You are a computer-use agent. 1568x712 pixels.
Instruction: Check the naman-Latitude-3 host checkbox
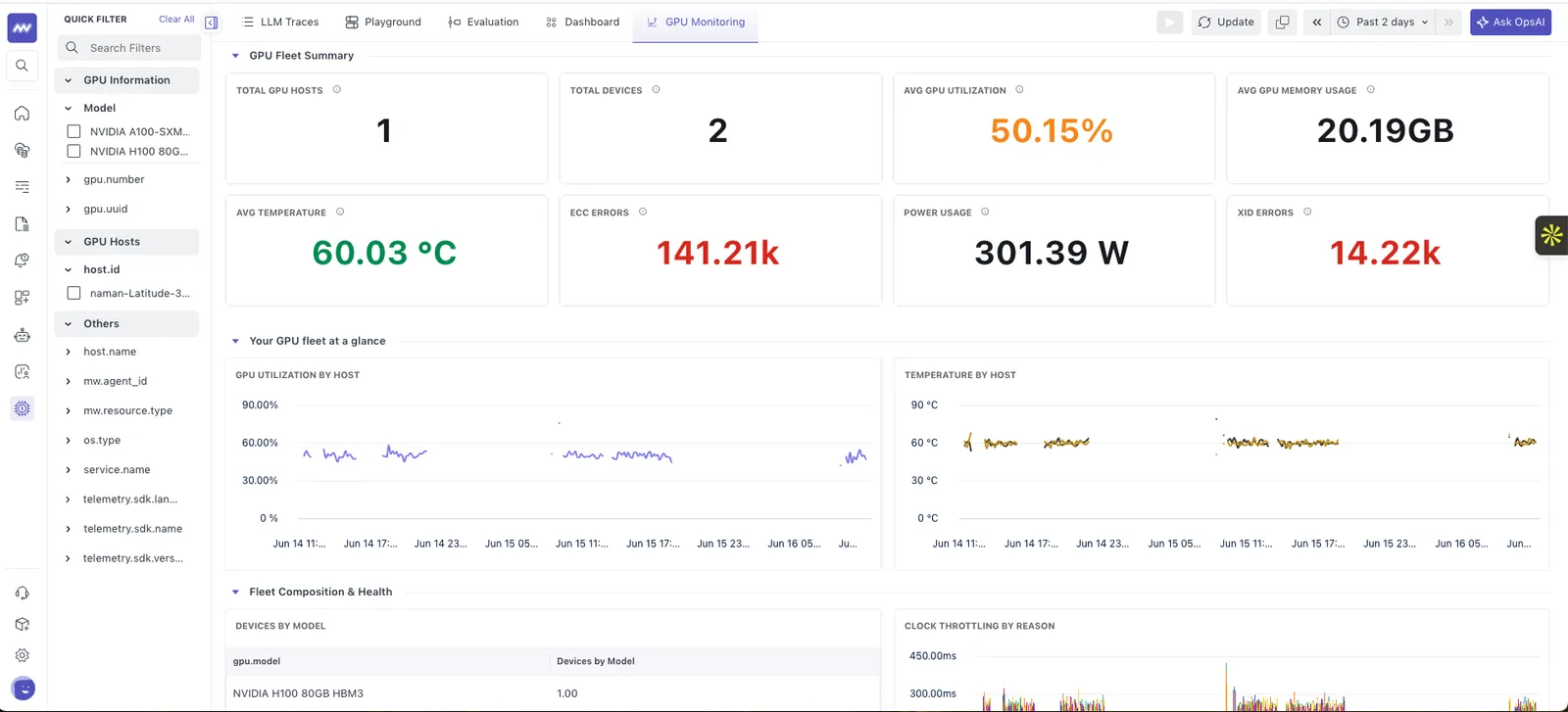tap(73, 293)
